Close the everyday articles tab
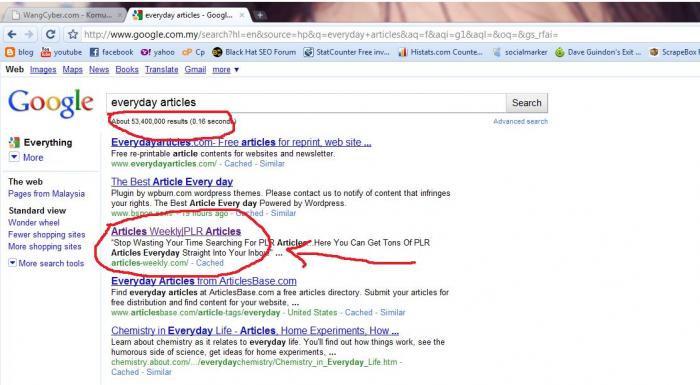 [242, 15]
